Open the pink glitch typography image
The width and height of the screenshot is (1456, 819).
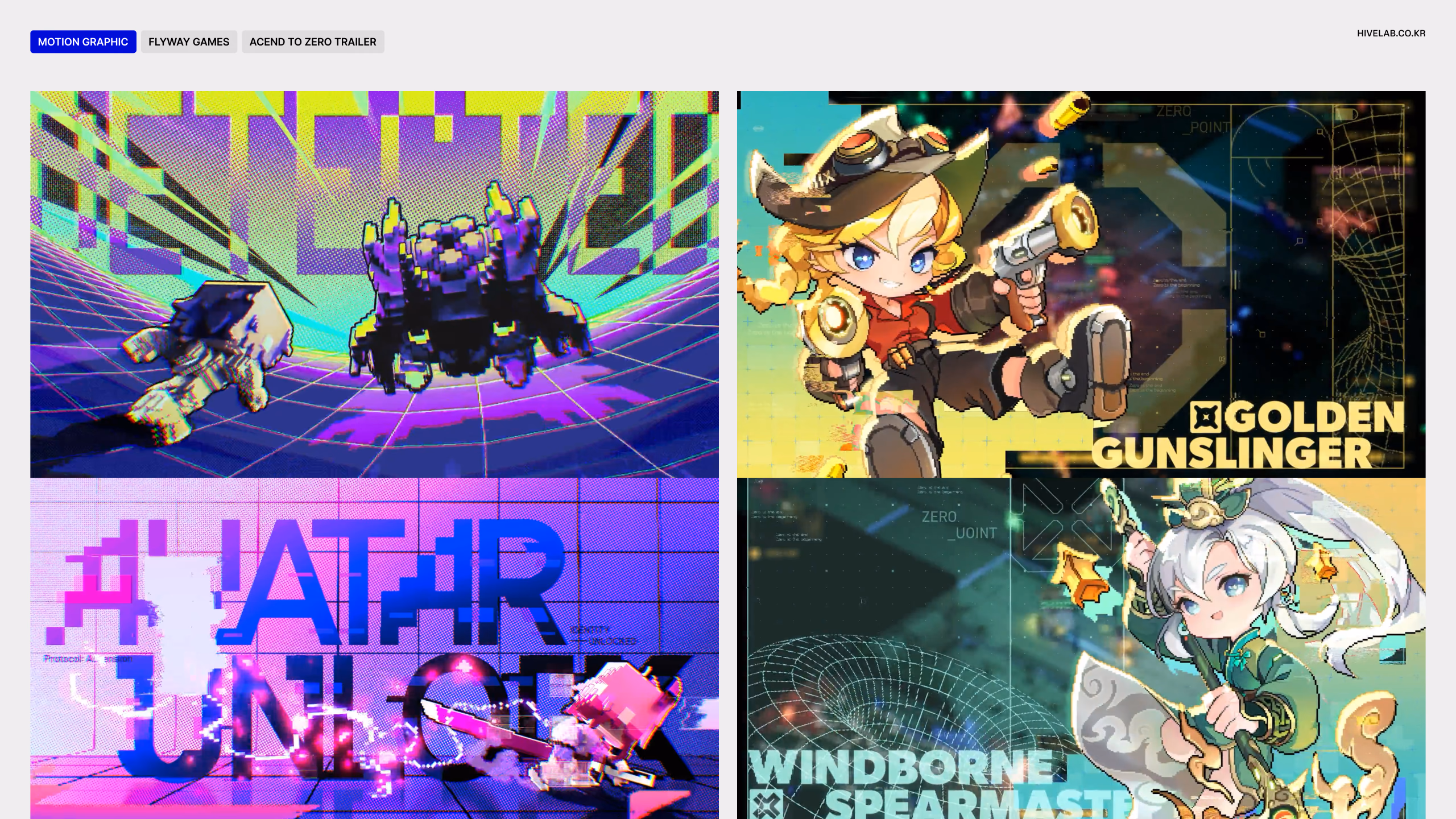pos(374,648)
